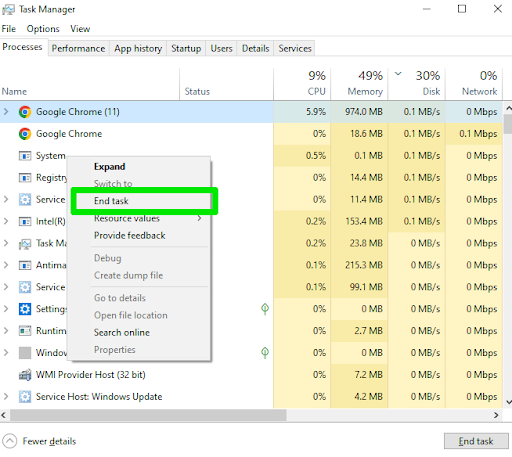Click the icon of the Google Chrome 18.6 MB process
Image resolution: width=512 pixels, height=457 pixels.
click(x=25, y=134)
